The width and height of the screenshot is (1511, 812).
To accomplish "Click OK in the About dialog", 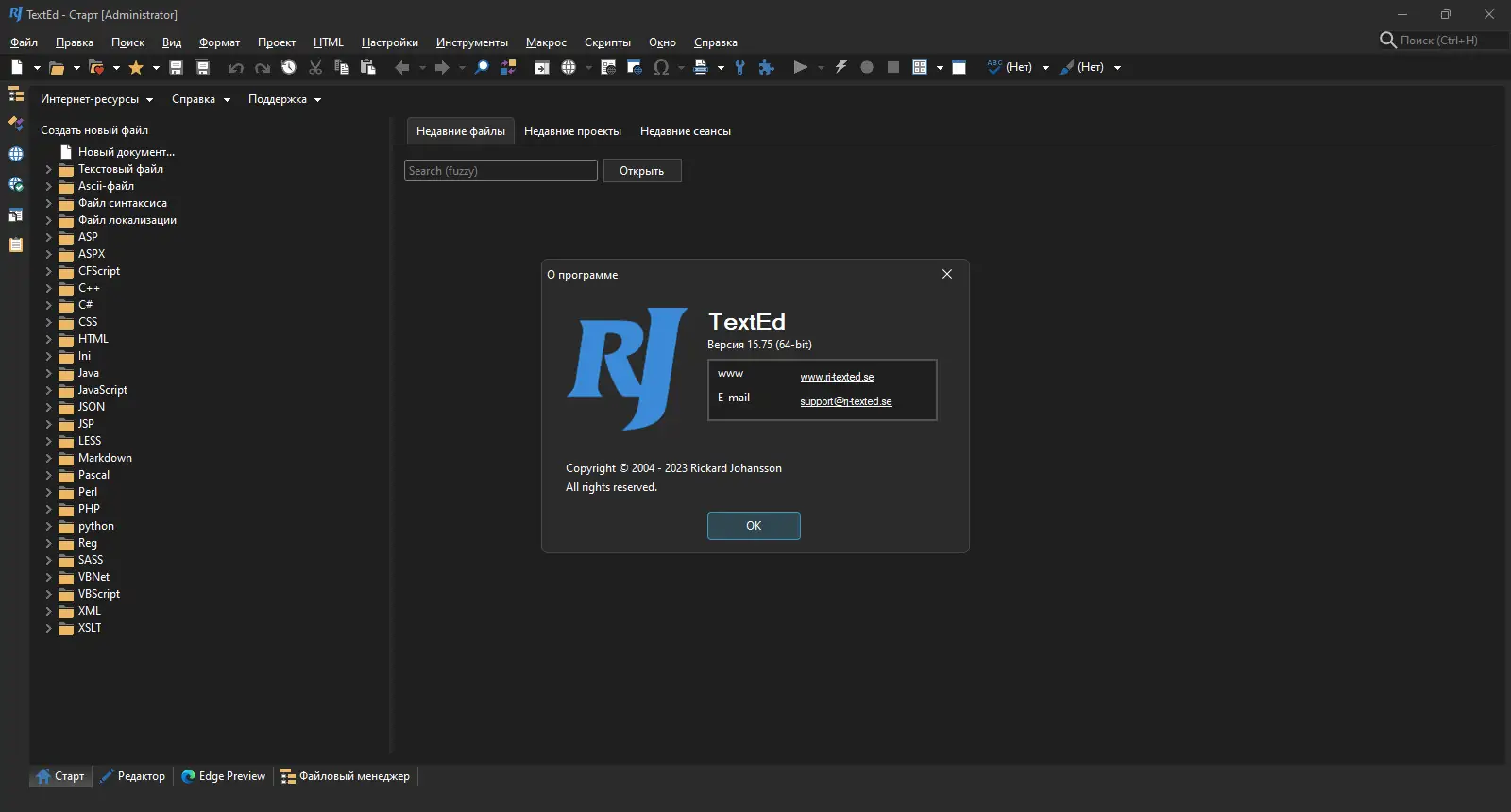I will pos(754,526).
